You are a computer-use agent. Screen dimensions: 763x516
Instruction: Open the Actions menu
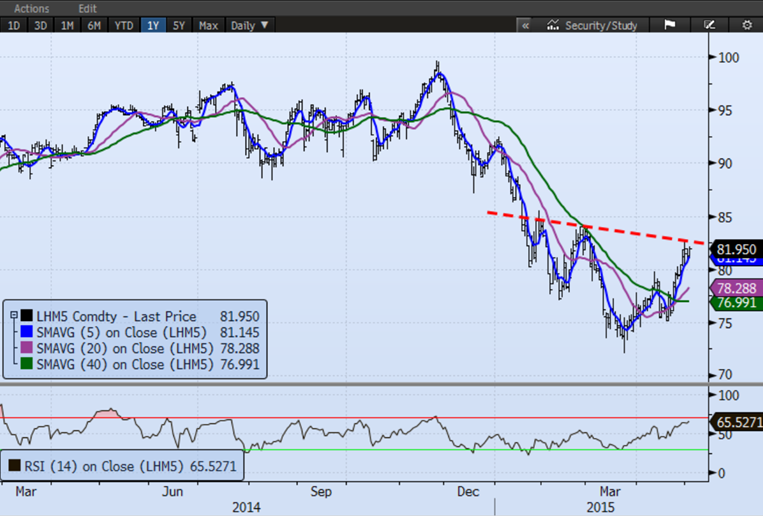31,7
